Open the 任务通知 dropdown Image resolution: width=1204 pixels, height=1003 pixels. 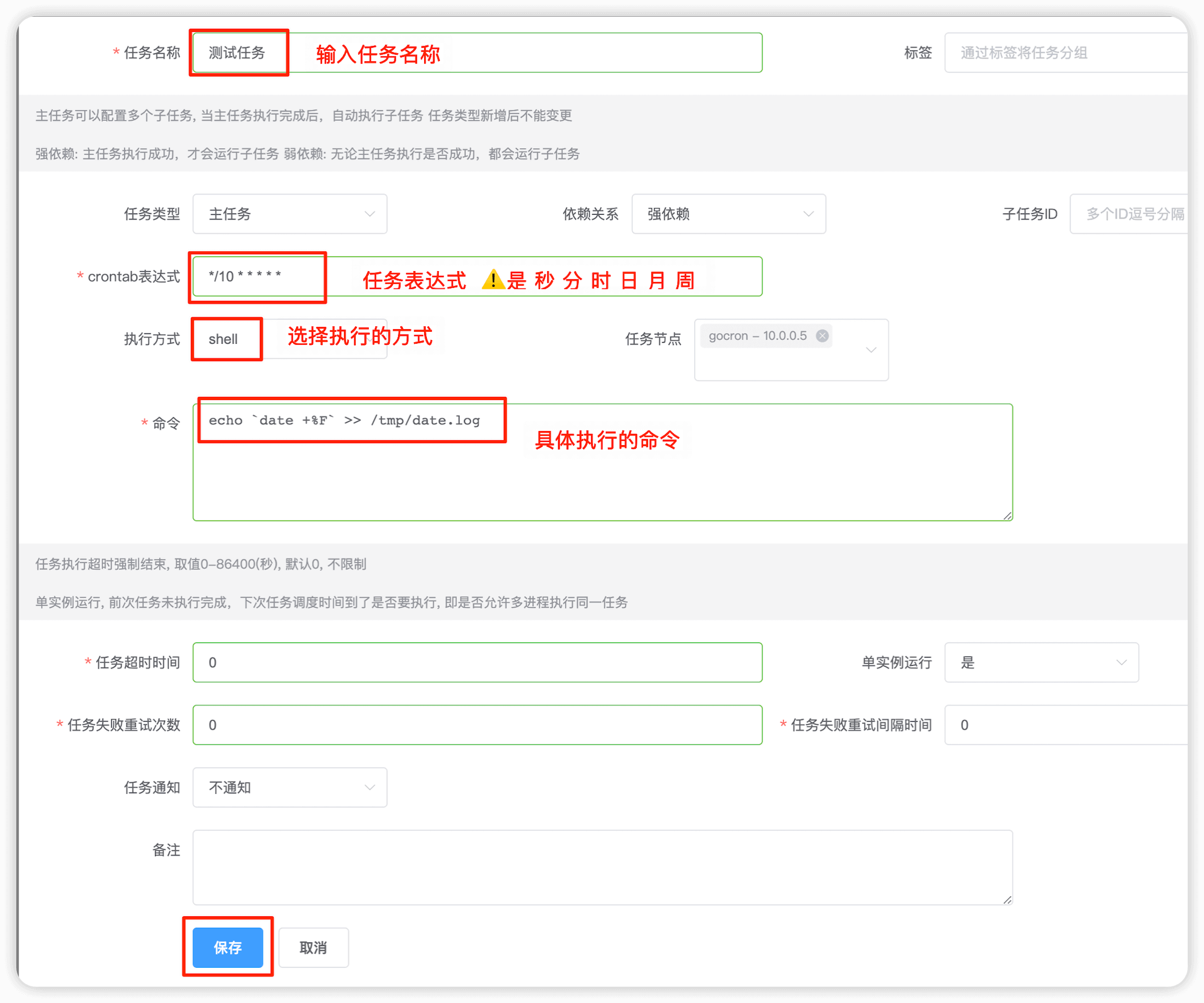coord(290,787)
